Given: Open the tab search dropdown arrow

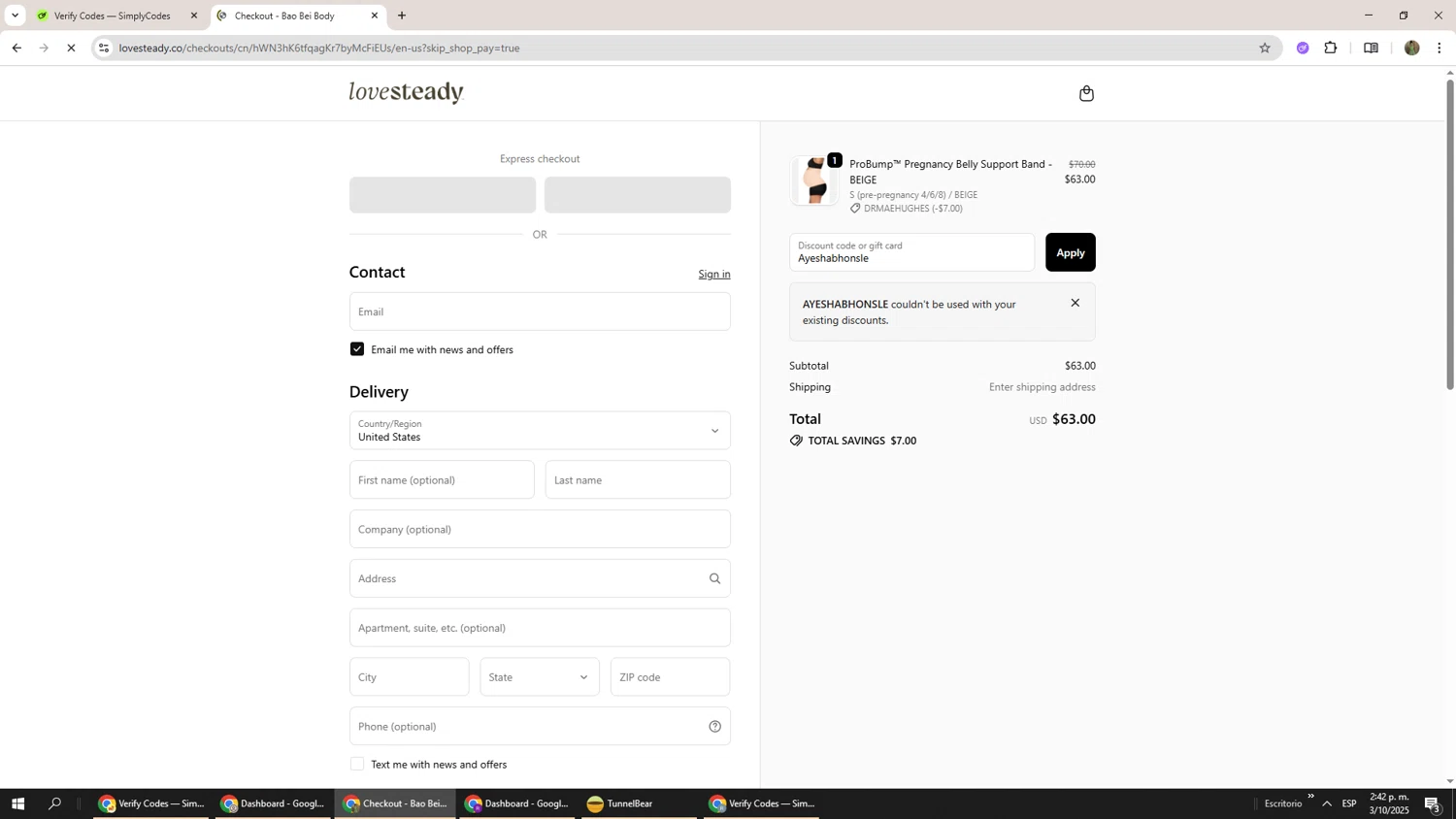Looking at the screenshot, I should point(15,16).
